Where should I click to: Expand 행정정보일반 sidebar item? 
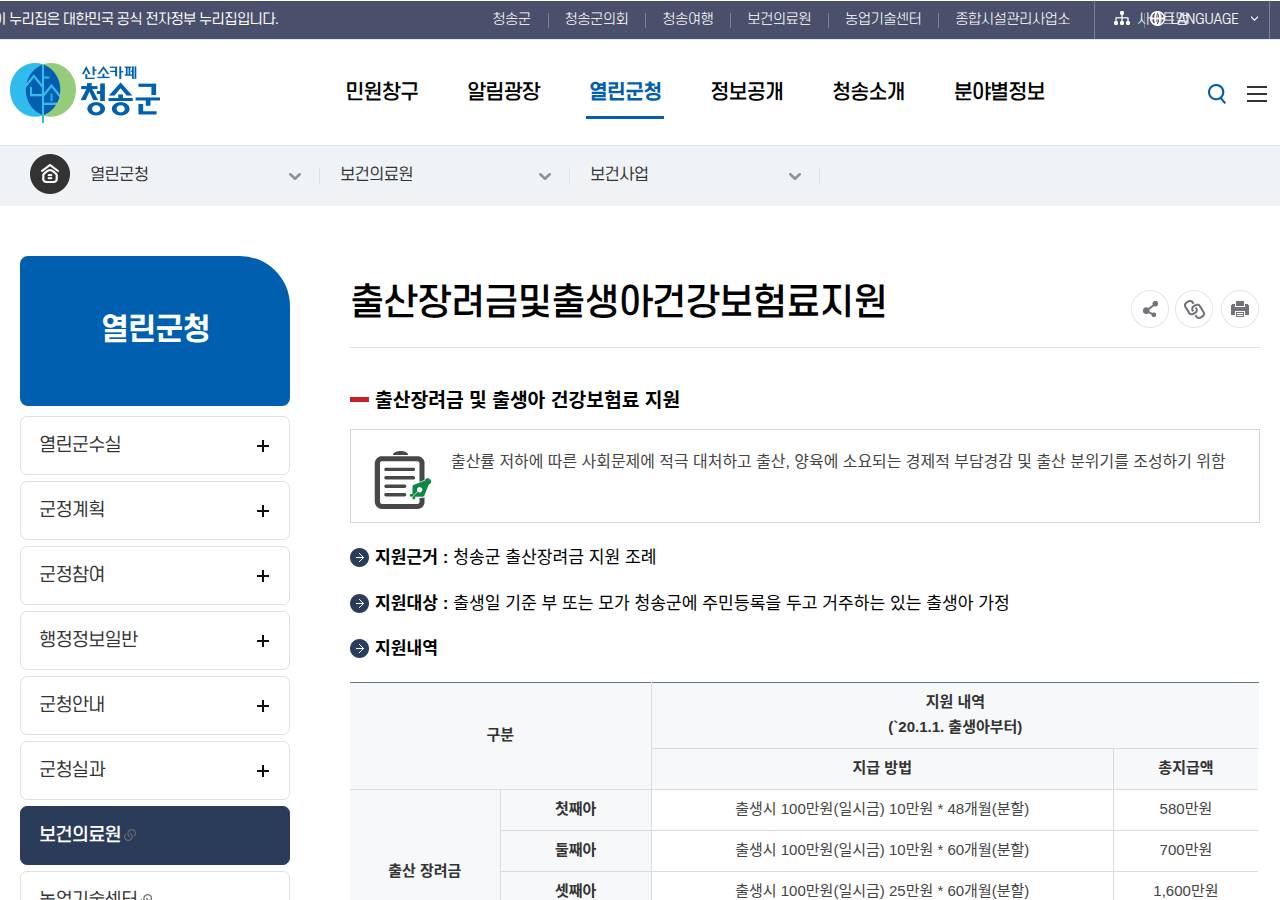click(155, 640)
